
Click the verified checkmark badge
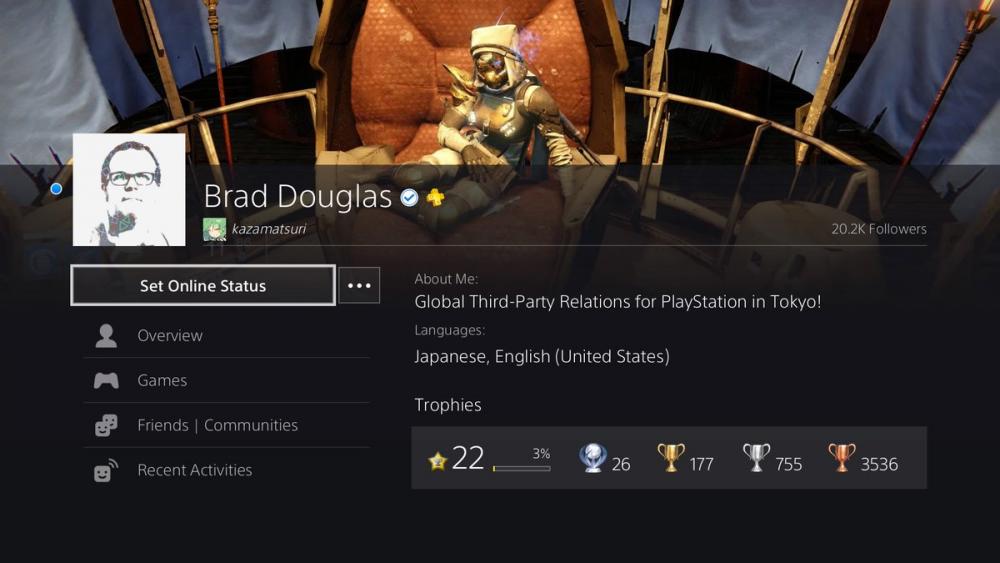point(409,198)
